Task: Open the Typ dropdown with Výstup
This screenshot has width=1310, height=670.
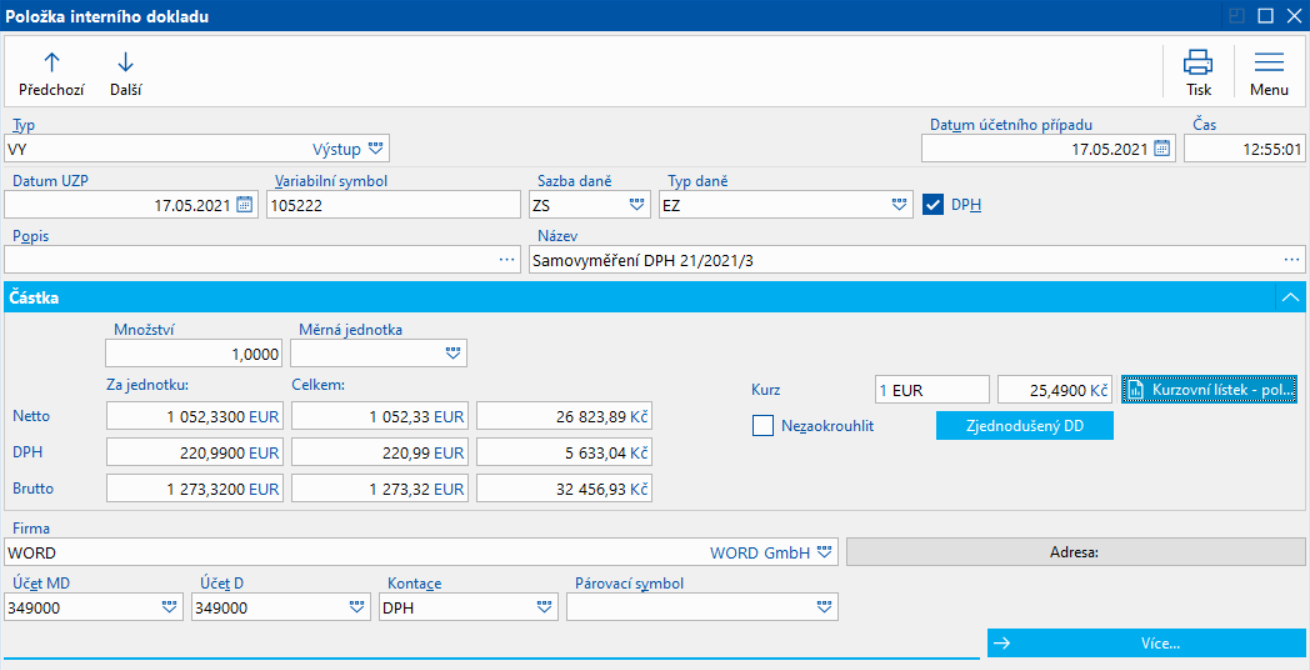Action: click(375, 149)
